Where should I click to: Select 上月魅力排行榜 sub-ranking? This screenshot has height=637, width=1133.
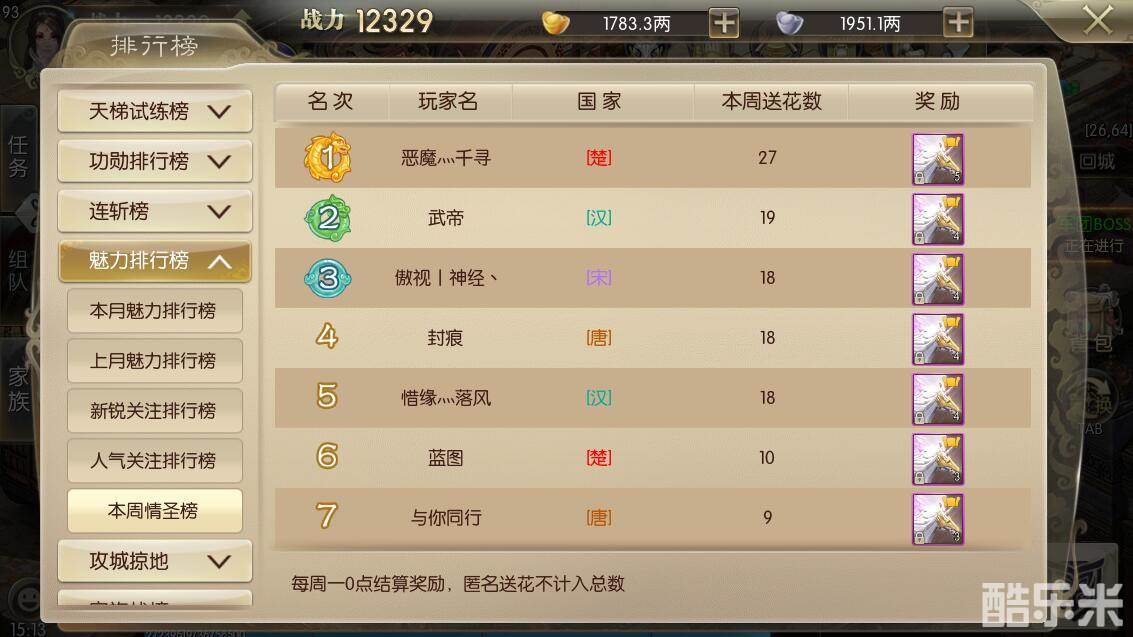155,360
